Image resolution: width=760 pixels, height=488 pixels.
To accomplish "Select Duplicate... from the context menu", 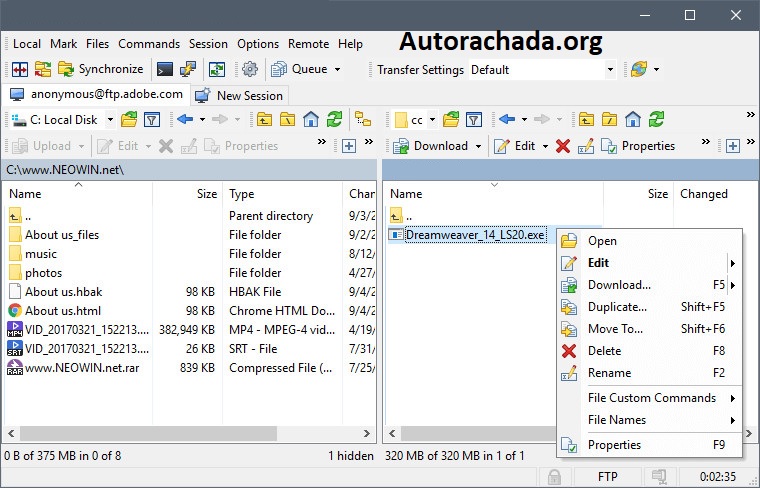I will pos(617,307).
